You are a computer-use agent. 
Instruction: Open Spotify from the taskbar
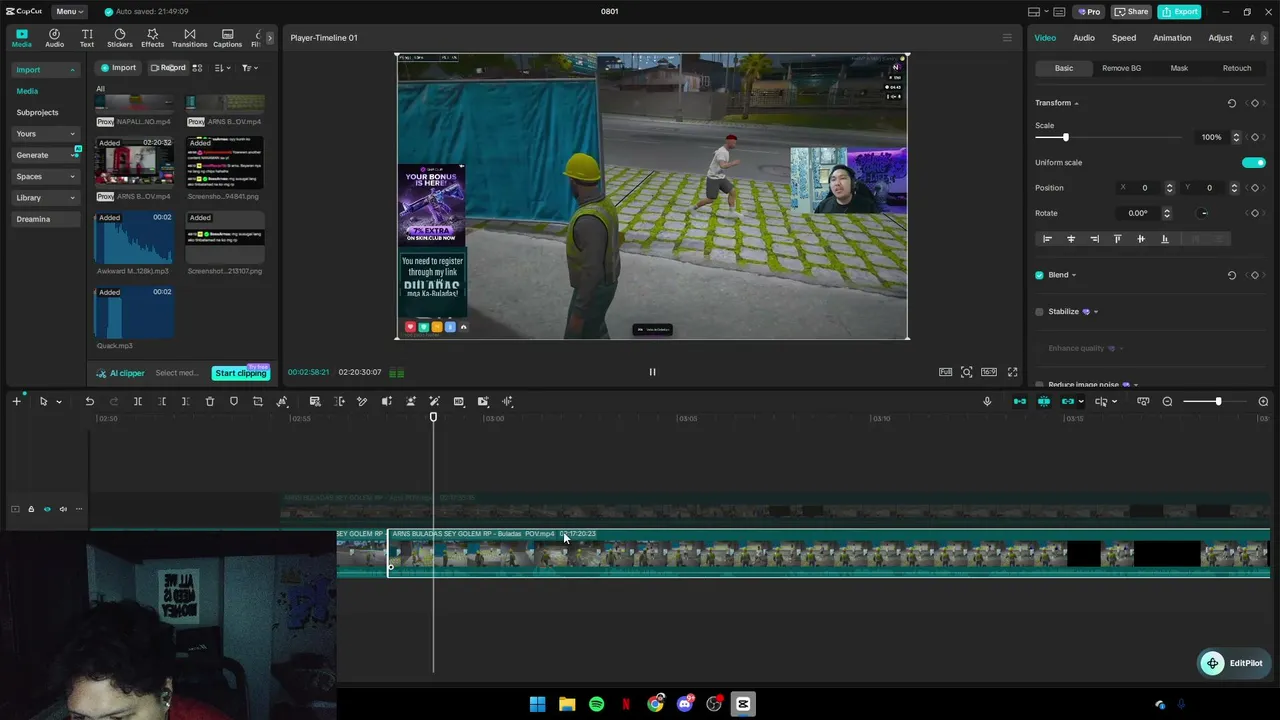click(596, 704)
